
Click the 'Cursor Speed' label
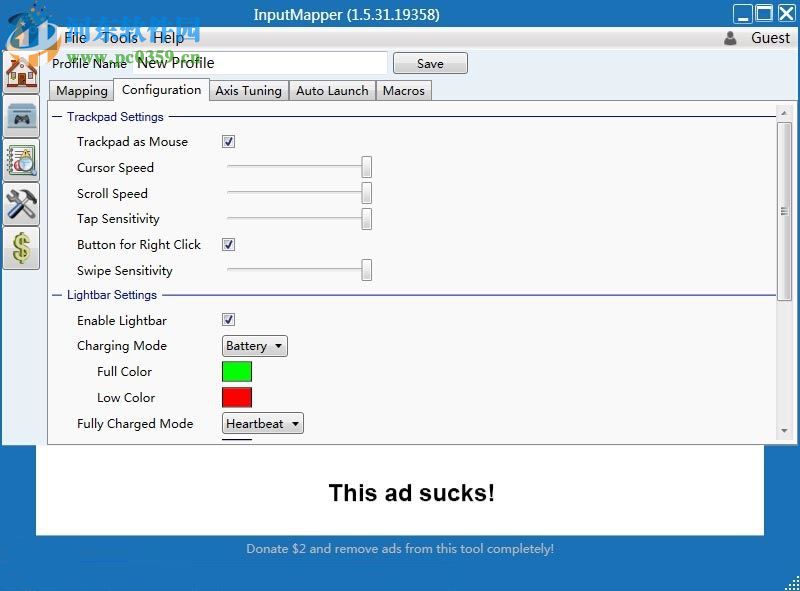[x=115, y=167]
